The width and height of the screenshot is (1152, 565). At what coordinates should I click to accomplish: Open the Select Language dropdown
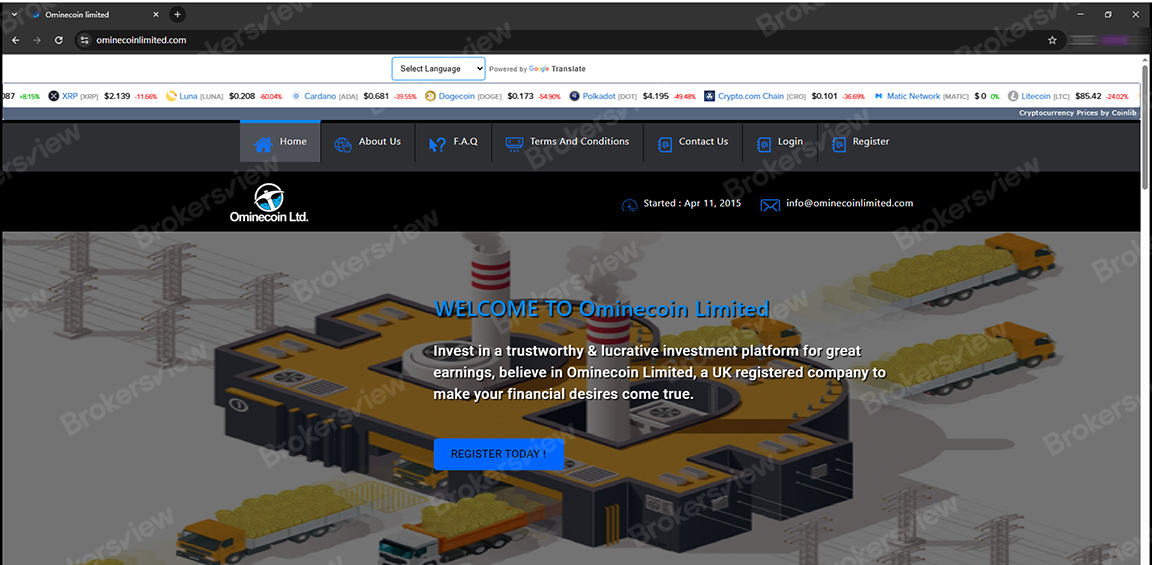click(439, 68)
